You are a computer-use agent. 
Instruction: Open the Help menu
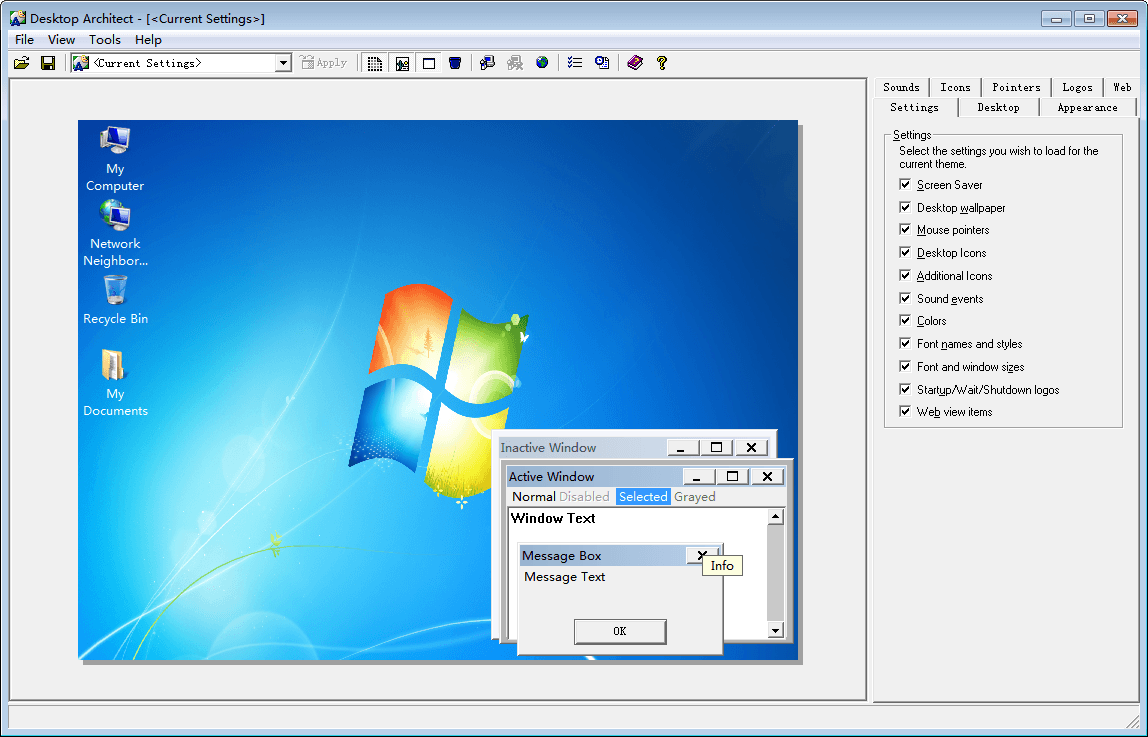148,40
